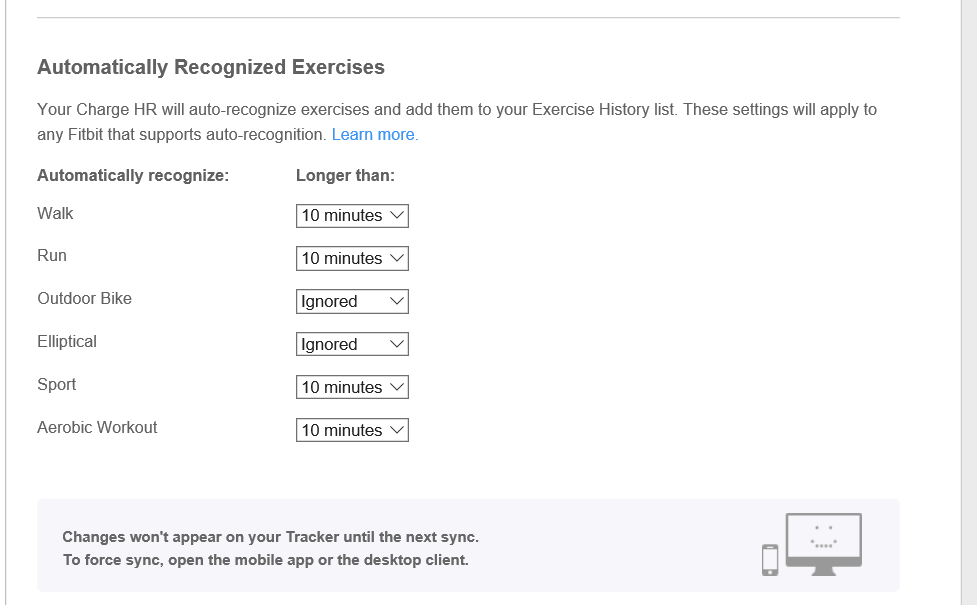Screen dimensions: 977x605
Task: Open the Aerobic Workout duration dropdown
Action: point(352,430)
